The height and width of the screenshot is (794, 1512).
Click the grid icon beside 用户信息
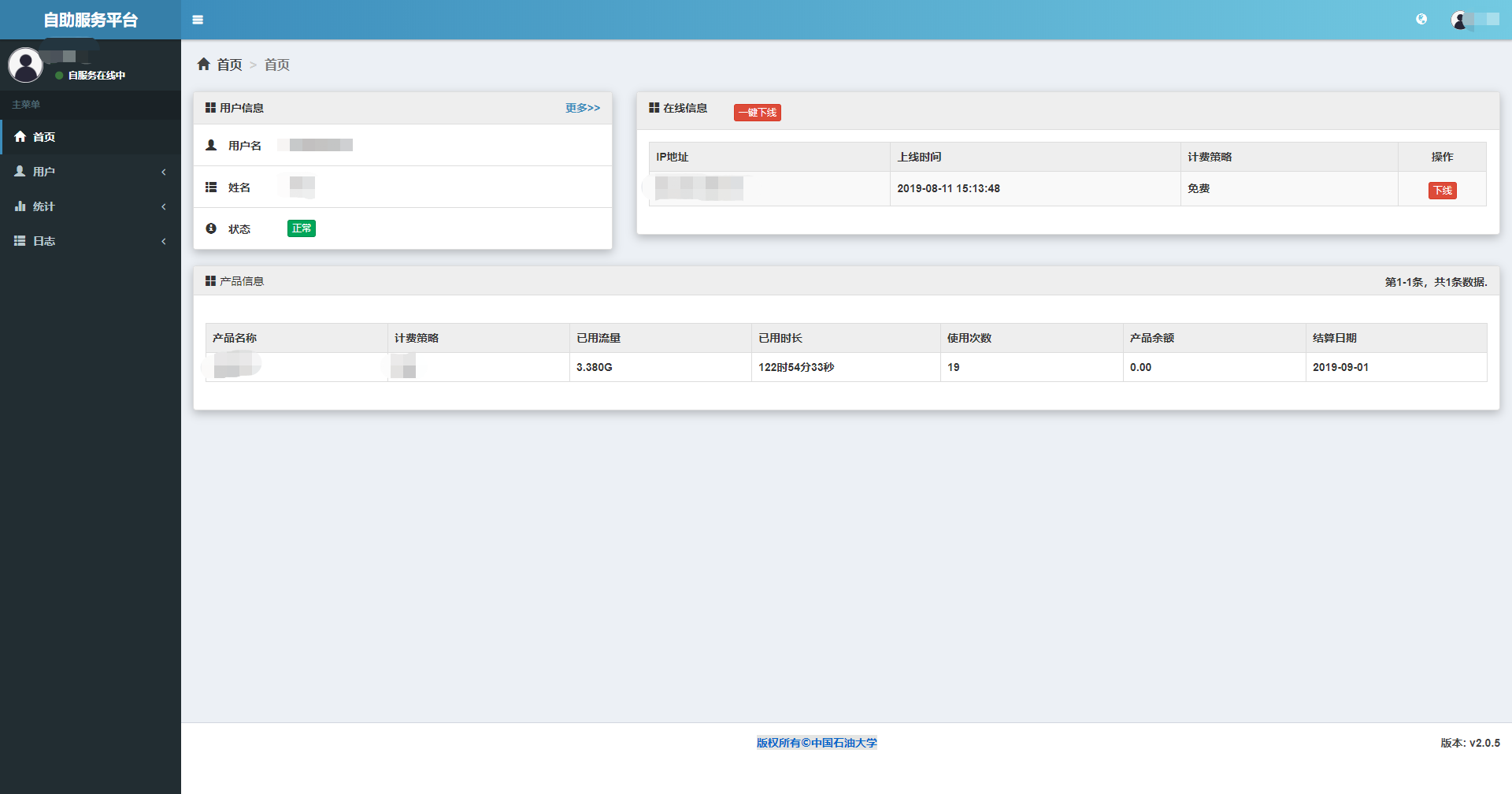coord(210,108)
